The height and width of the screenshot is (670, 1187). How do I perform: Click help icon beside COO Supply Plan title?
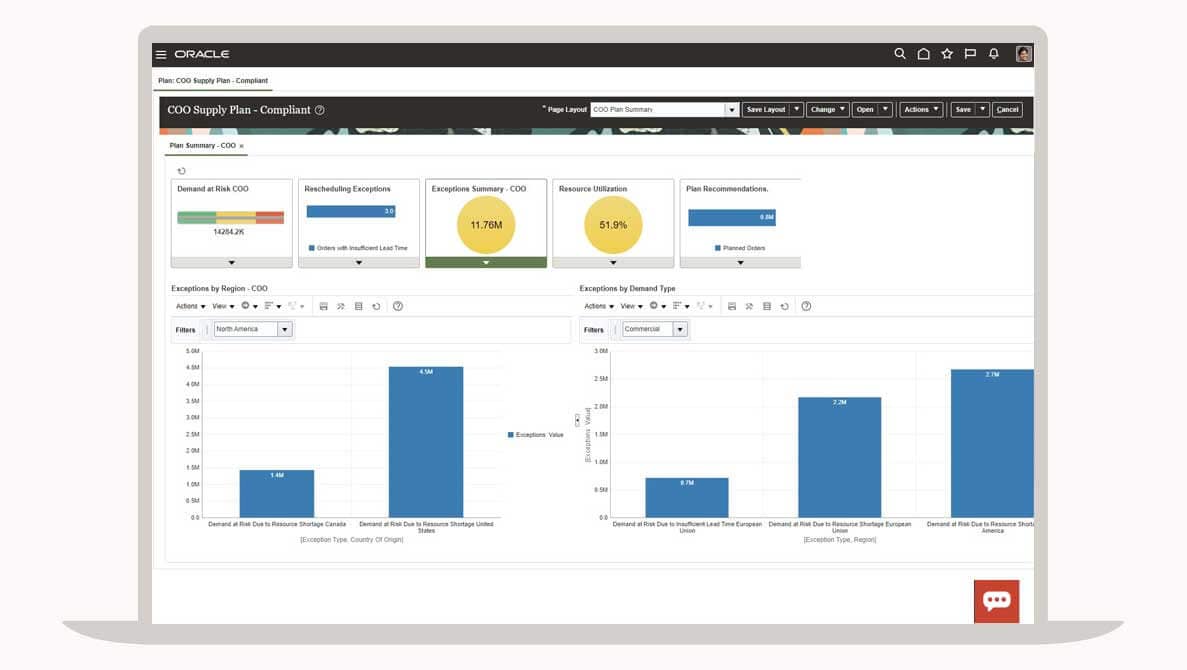[x=320, y=110]
